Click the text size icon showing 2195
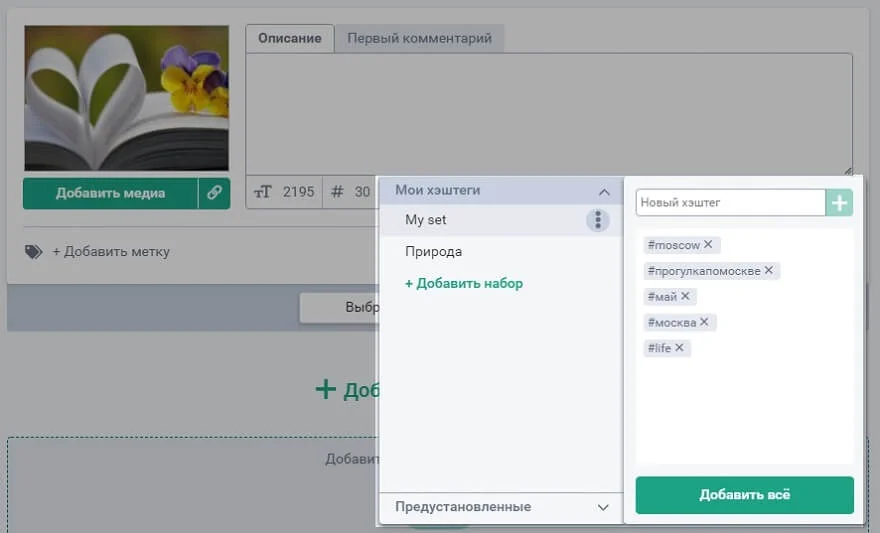 [x=263, y=192]
